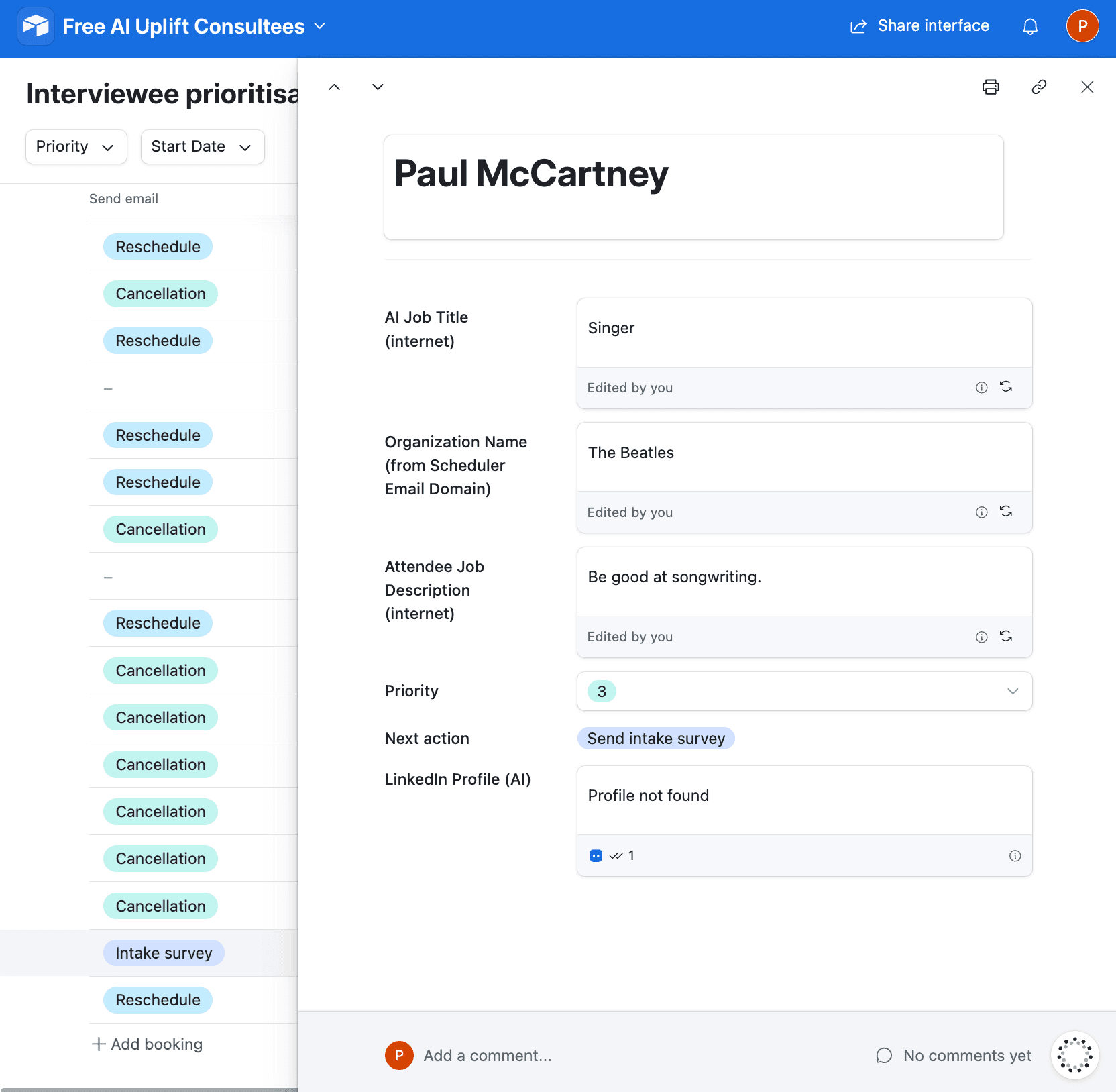Regenerate the AI Job Title value
The image size is (1116, 1092).
point(1005,387)
